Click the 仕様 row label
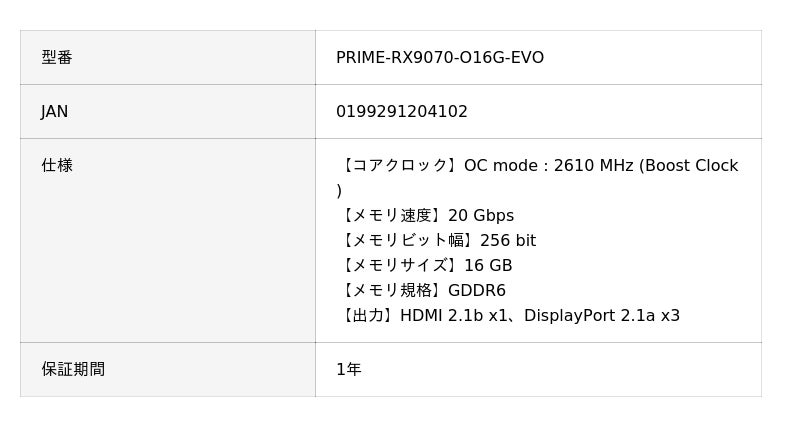Image resolution: width=800 pixels, height=427 pixels. coord(57,166)
